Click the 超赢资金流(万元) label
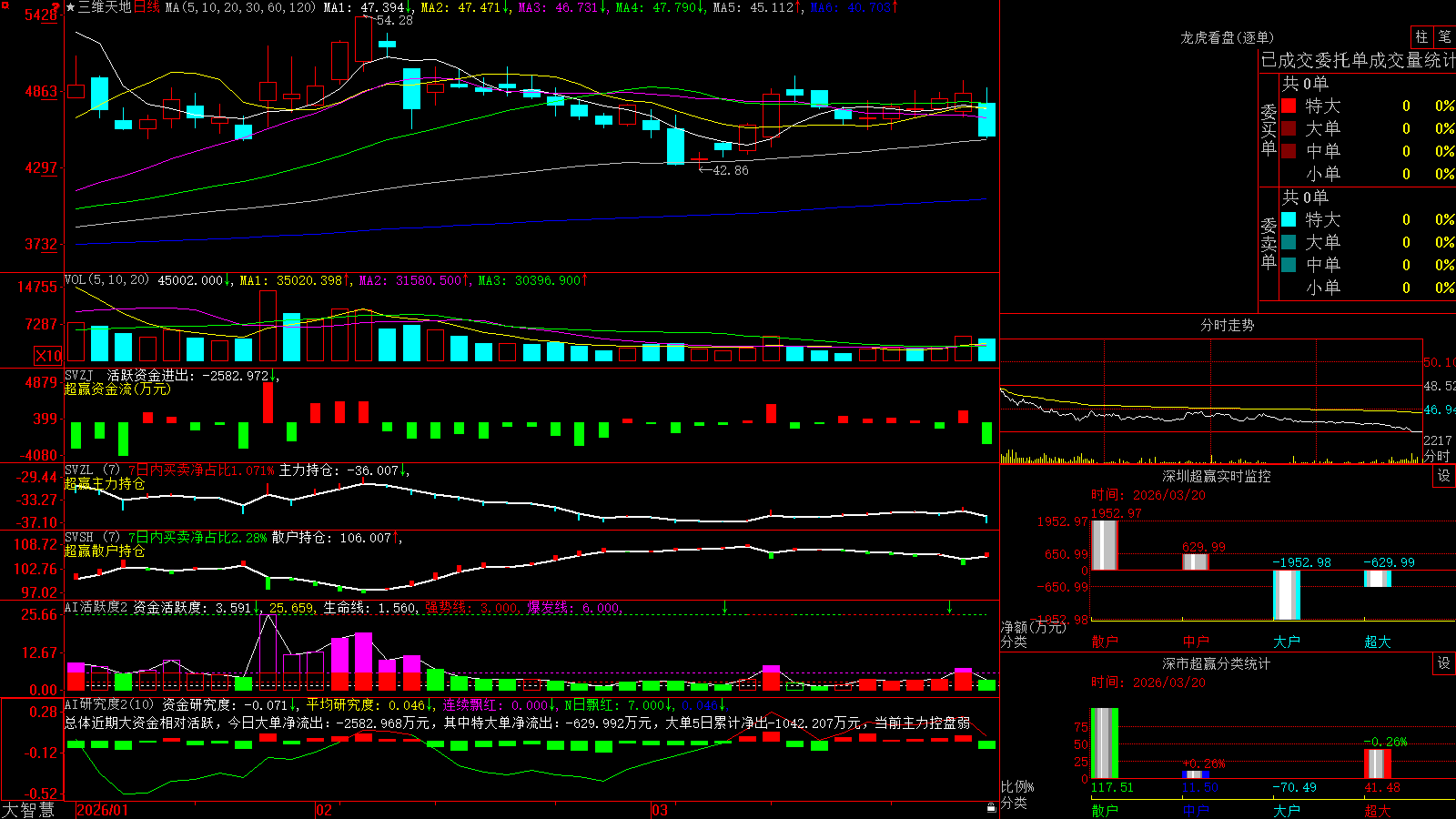 click(117, 389)
